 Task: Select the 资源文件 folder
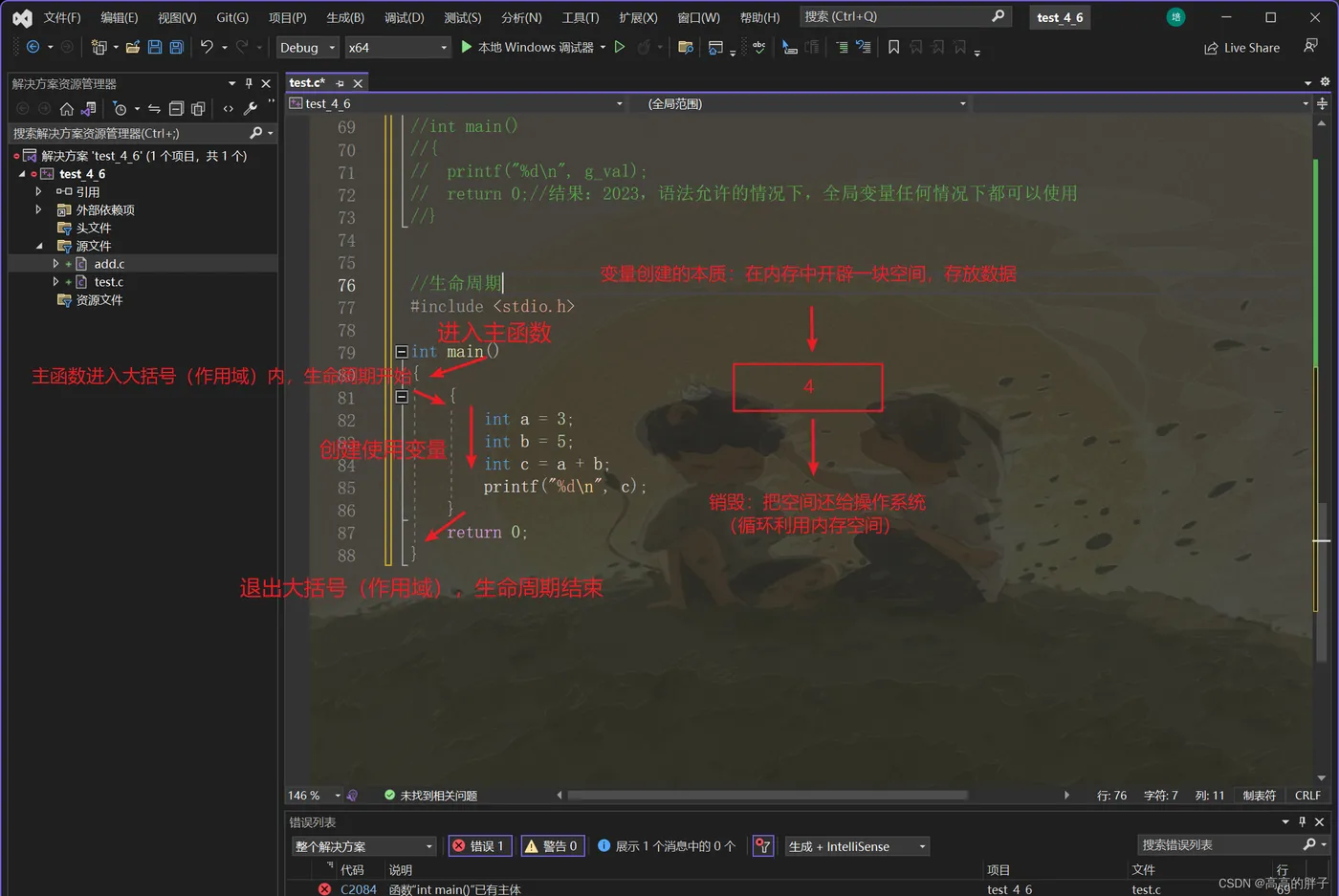coord(99,300)
